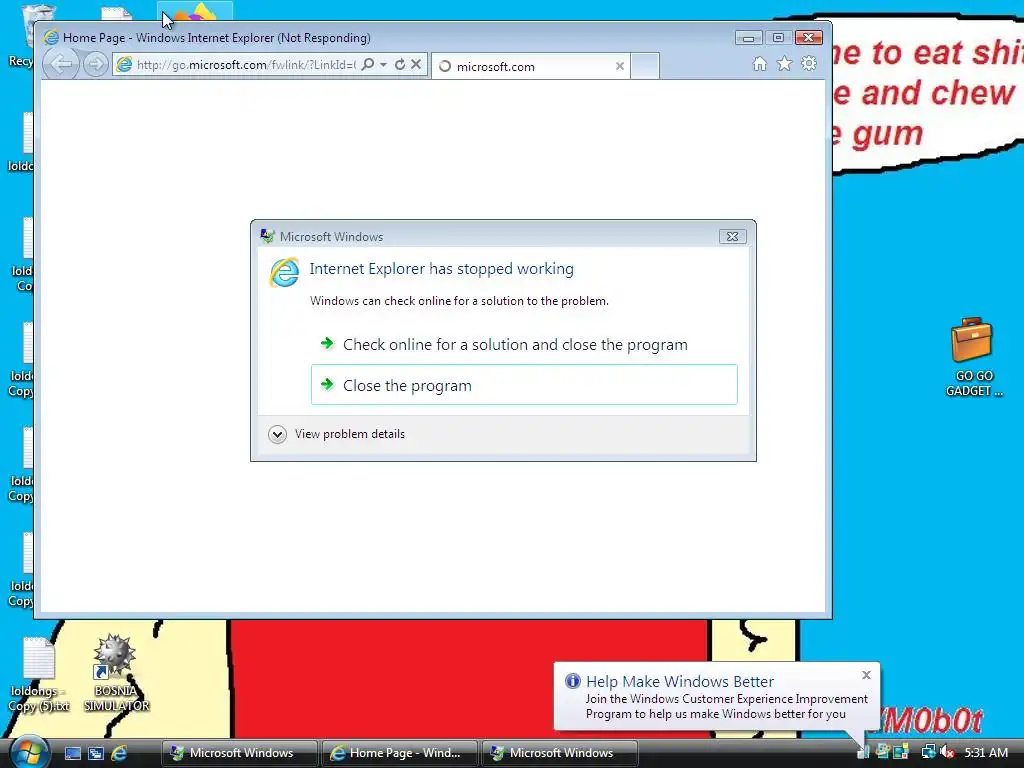The image size is (1024, 768).
Task: Click the Forward arrow in Internet Explorer
Action: 96,64
